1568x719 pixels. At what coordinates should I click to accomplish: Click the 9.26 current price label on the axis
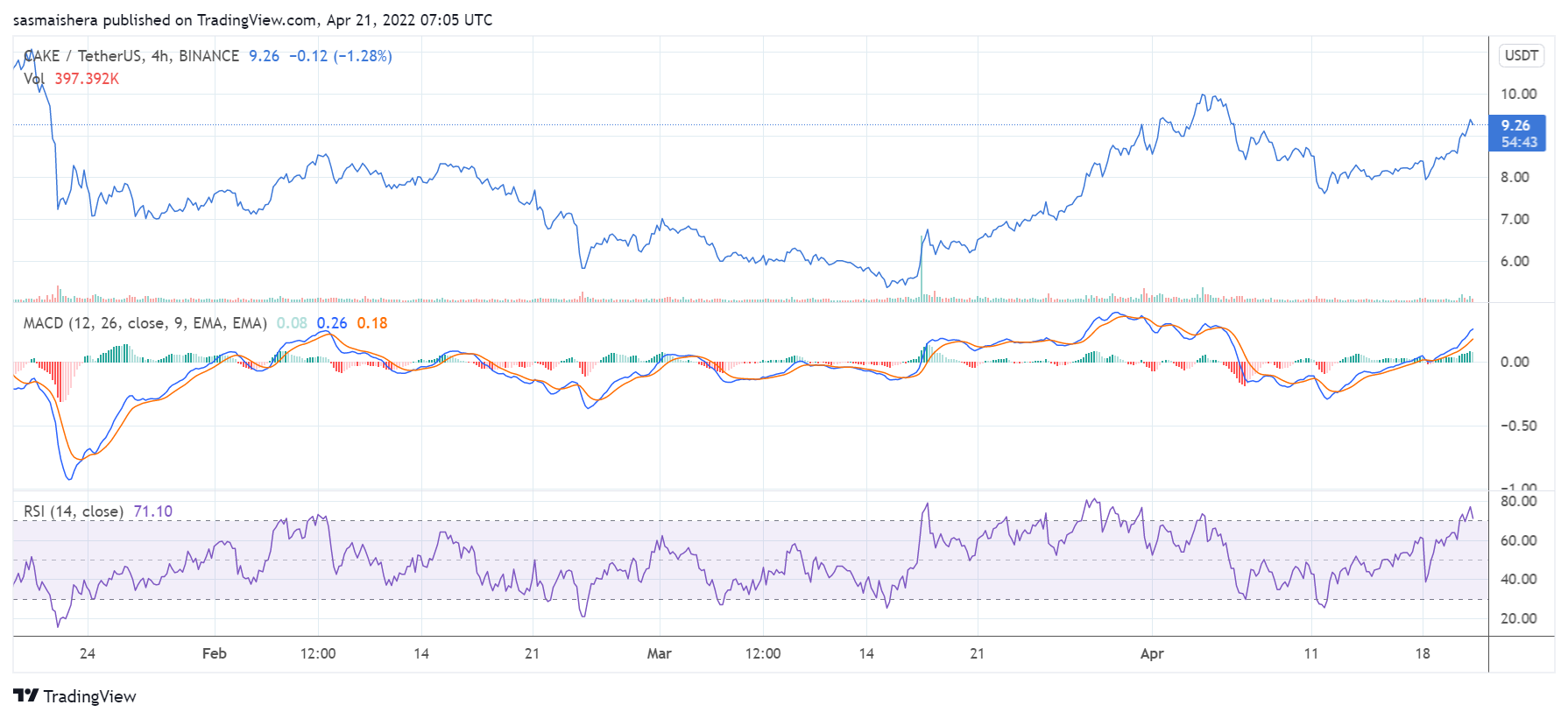(x=1517, y=133)
